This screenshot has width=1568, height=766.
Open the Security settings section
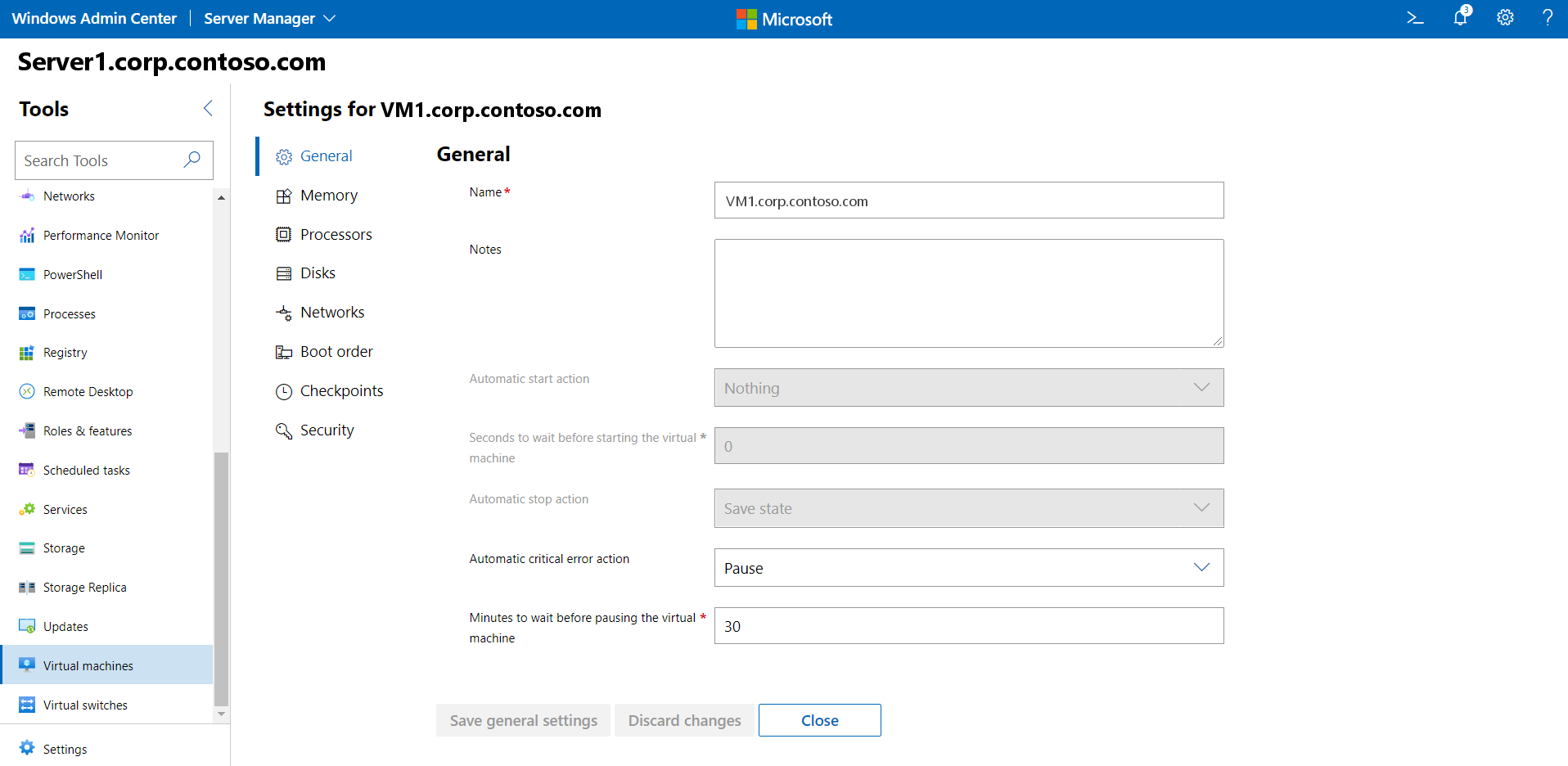[327, 430]
